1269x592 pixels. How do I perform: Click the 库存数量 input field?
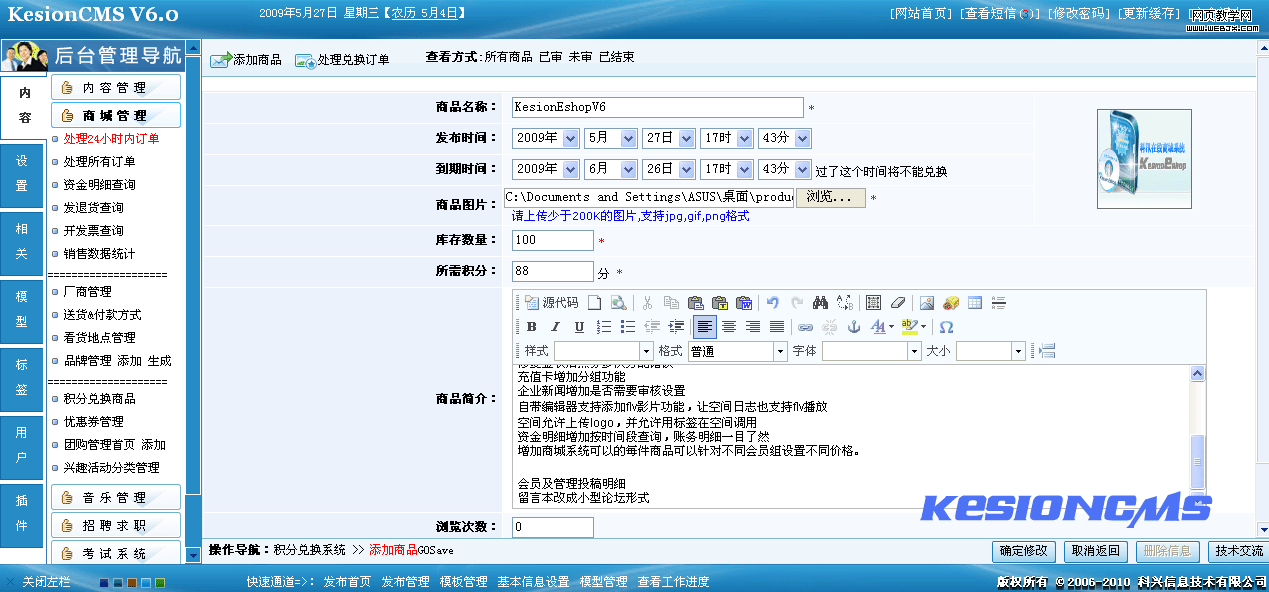[x=552, y=240]
